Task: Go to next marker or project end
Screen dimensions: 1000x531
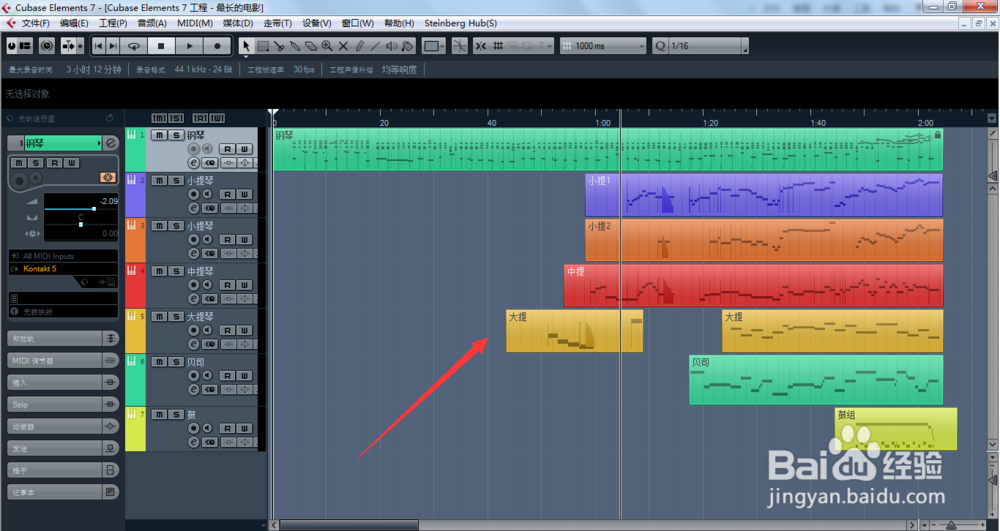Action: pyautogui.click(x=113, y=46)
